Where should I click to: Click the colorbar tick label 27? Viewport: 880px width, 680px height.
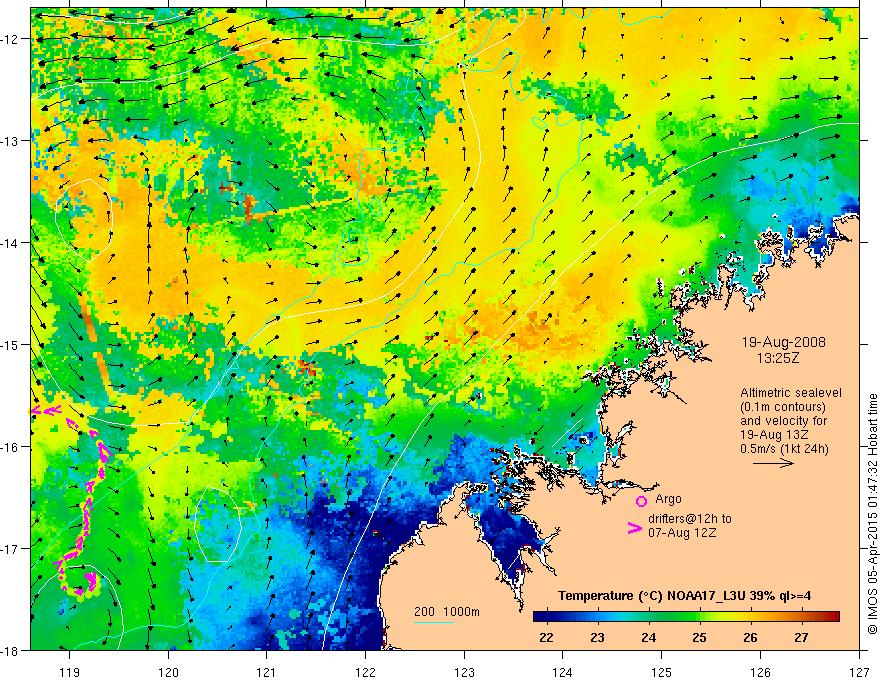(801, 637)
